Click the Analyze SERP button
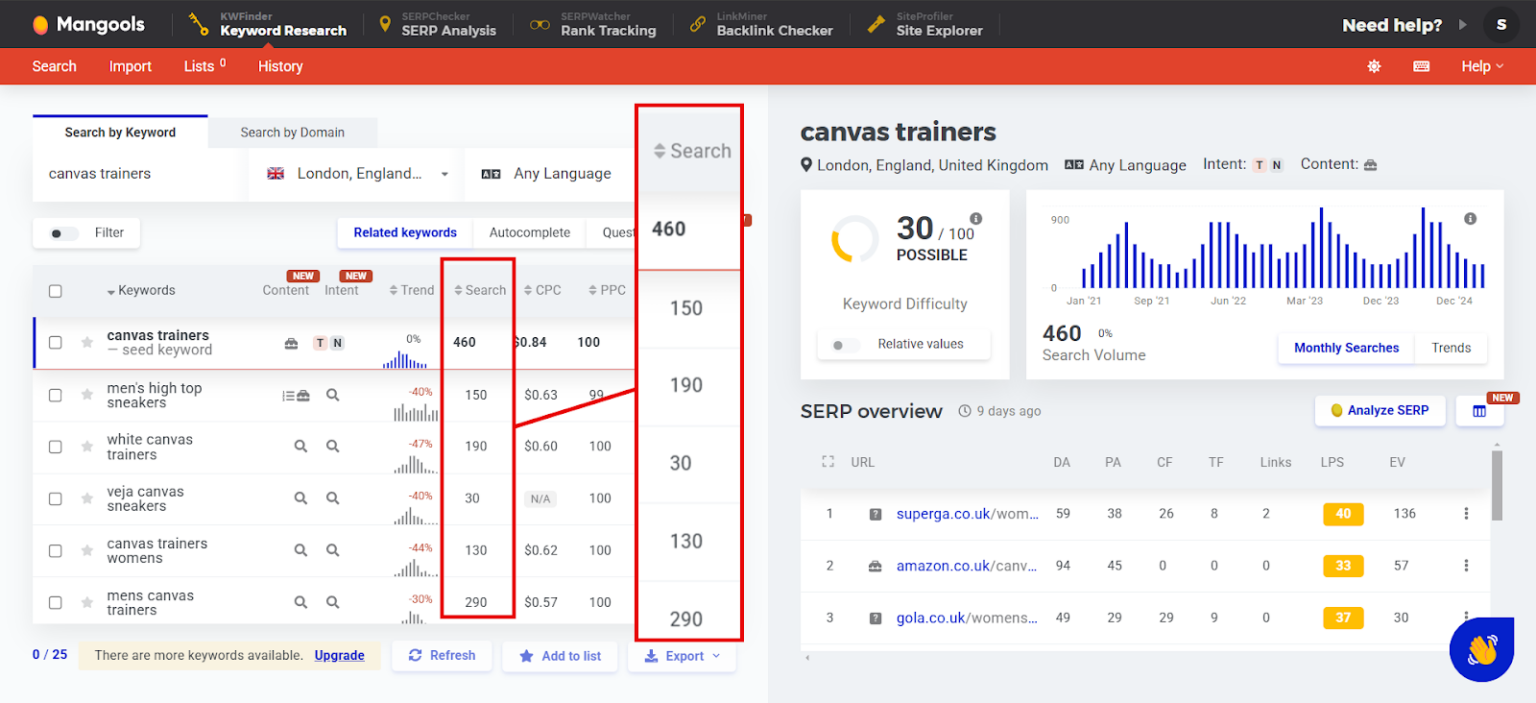Viewport: 1536px width, 703px height. (1379, 410)
